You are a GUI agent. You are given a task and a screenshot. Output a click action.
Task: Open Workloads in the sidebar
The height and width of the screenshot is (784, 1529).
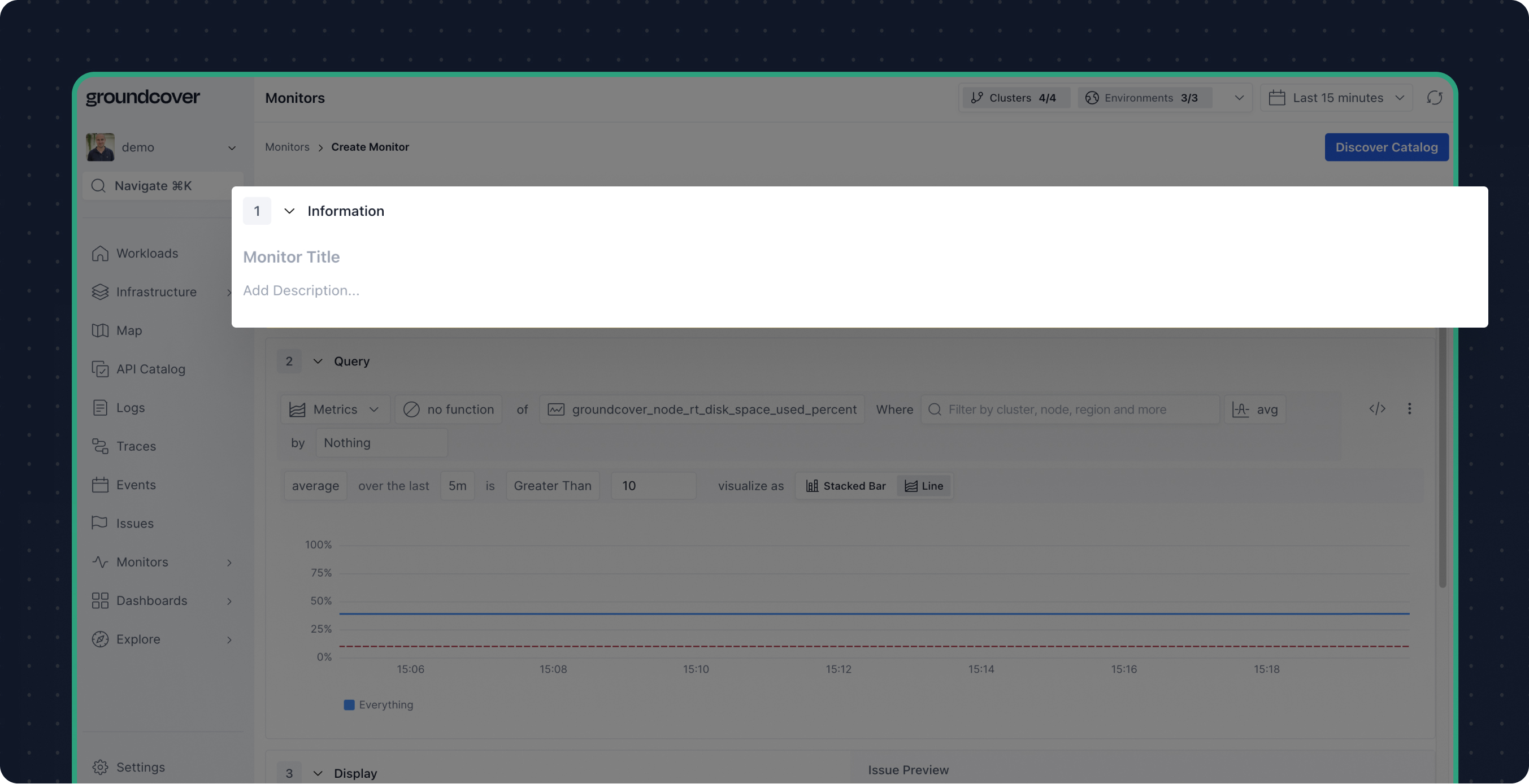146,254
